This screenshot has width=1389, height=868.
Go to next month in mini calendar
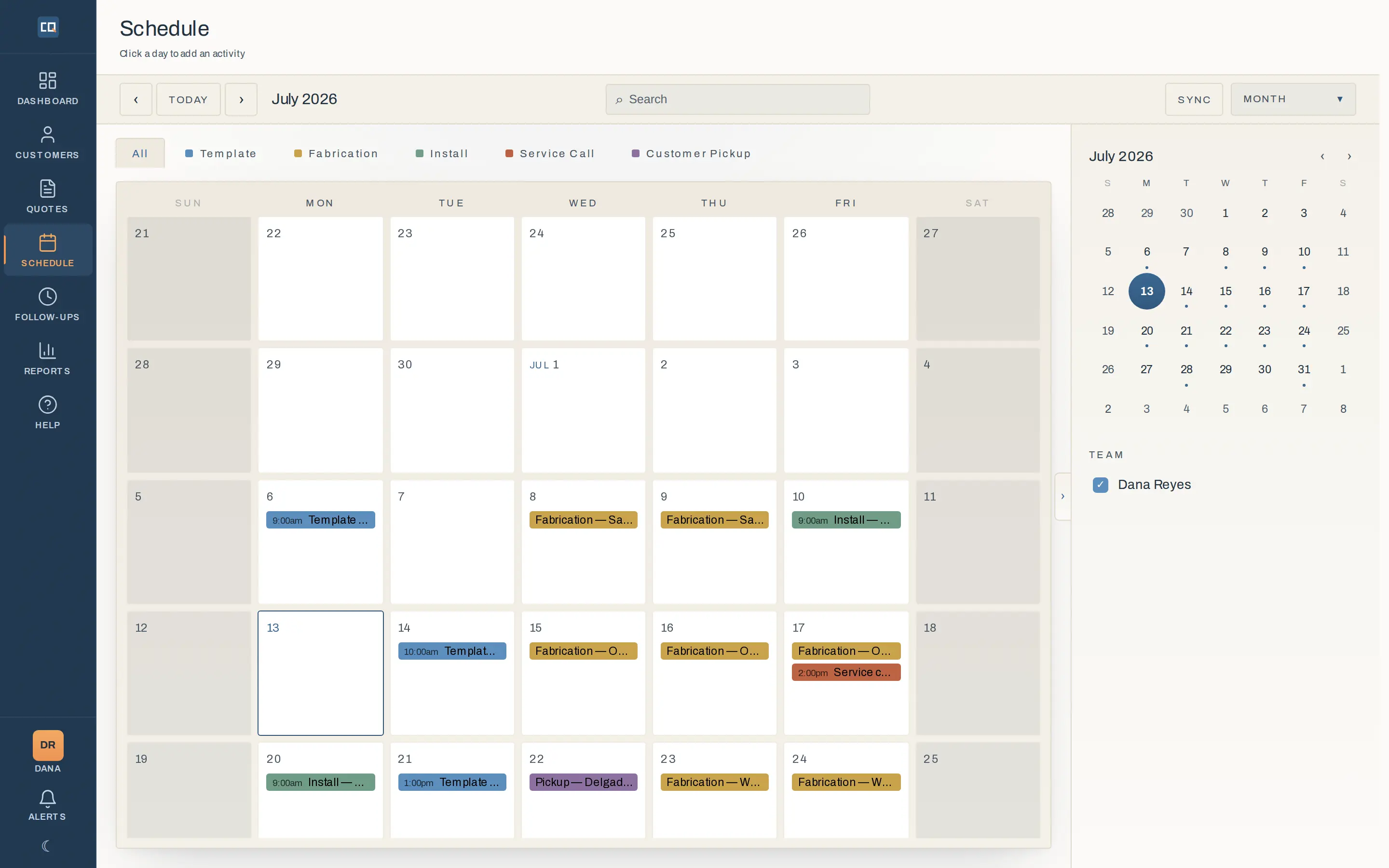(1349, 156)
